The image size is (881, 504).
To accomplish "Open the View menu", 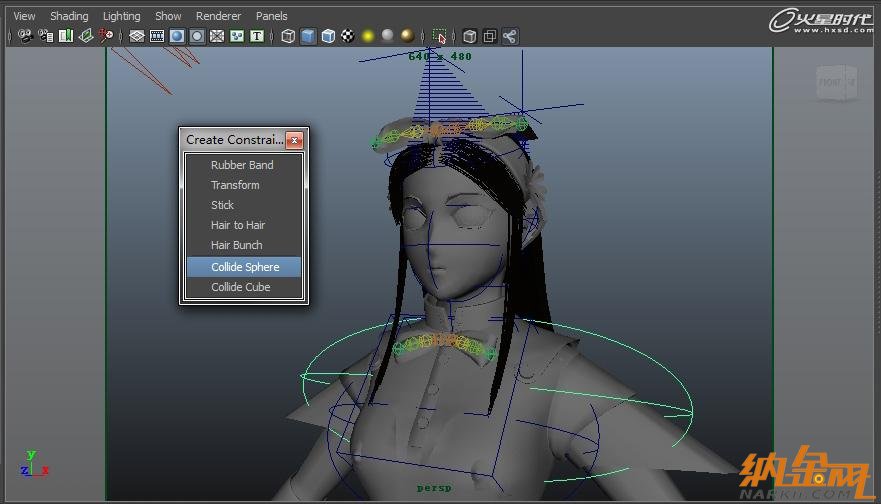I will [24, 16].
